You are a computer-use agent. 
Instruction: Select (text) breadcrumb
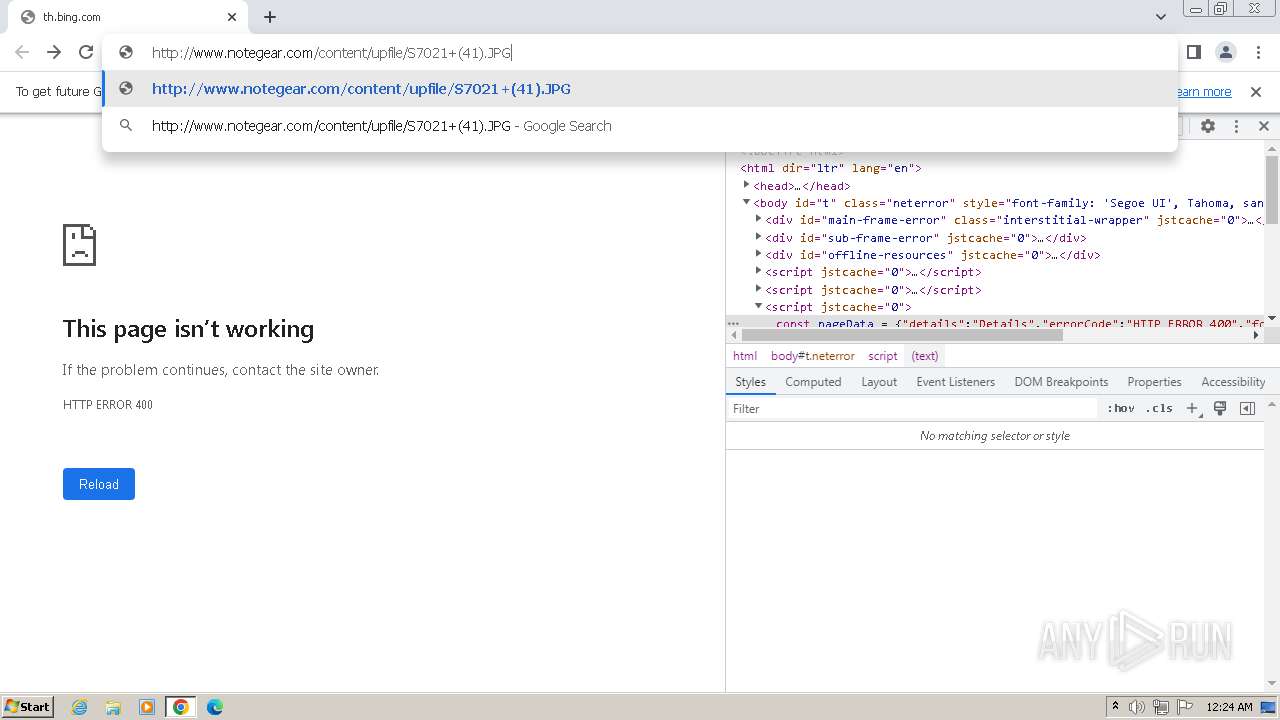pyautogui.click(x=925, y=356)
